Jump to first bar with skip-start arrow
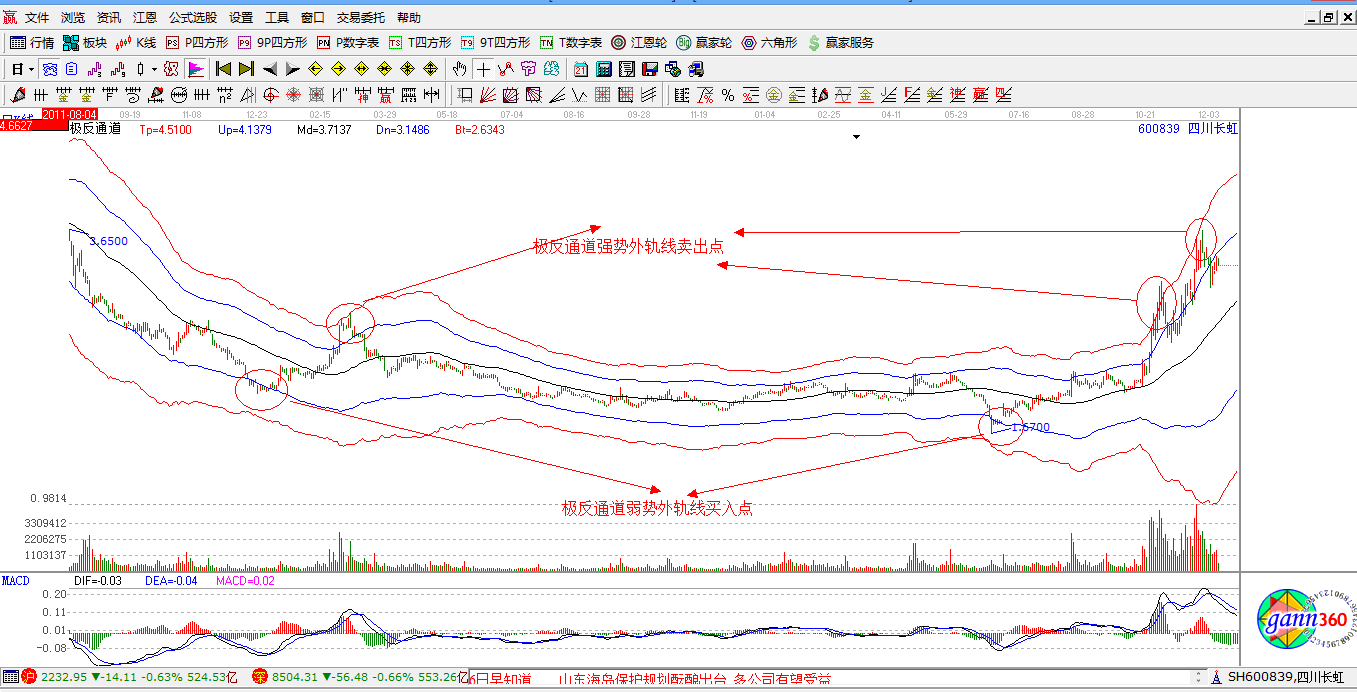The image size is (1357, 692). point(223,69)
